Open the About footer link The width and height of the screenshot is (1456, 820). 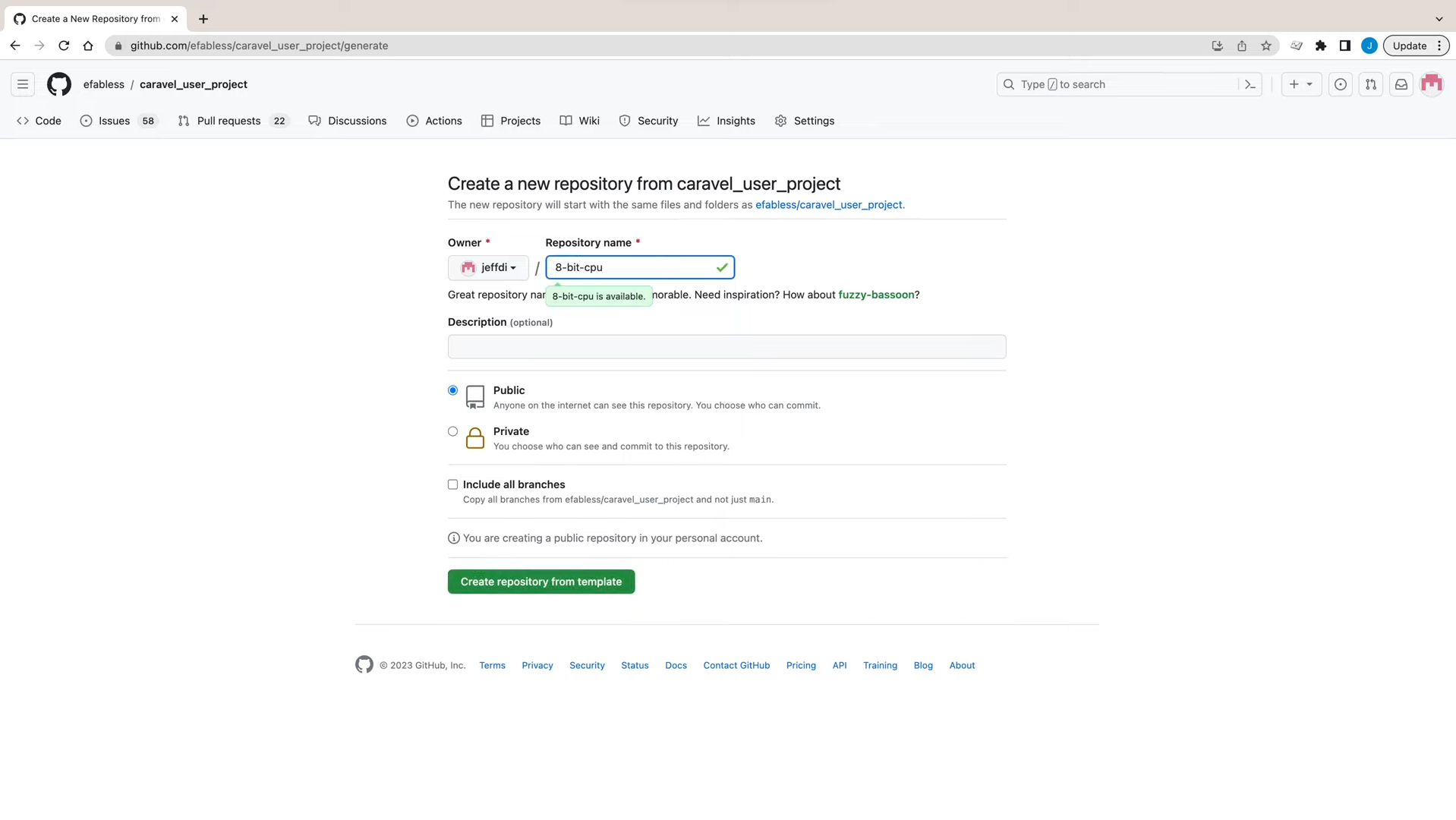[x=962, y=665]
